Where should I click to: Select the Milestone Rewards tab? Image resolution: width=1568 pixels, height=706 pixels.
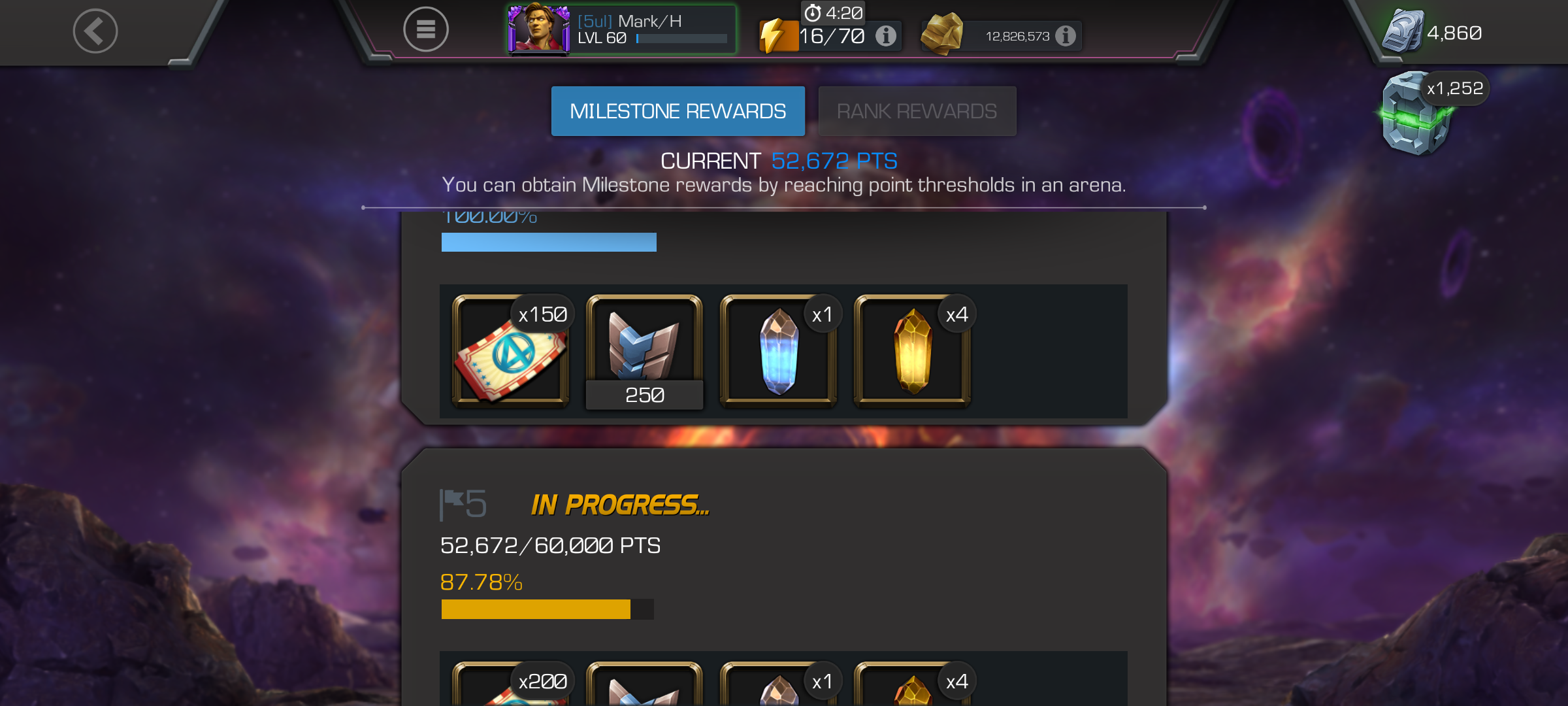[x=678, y=111]
